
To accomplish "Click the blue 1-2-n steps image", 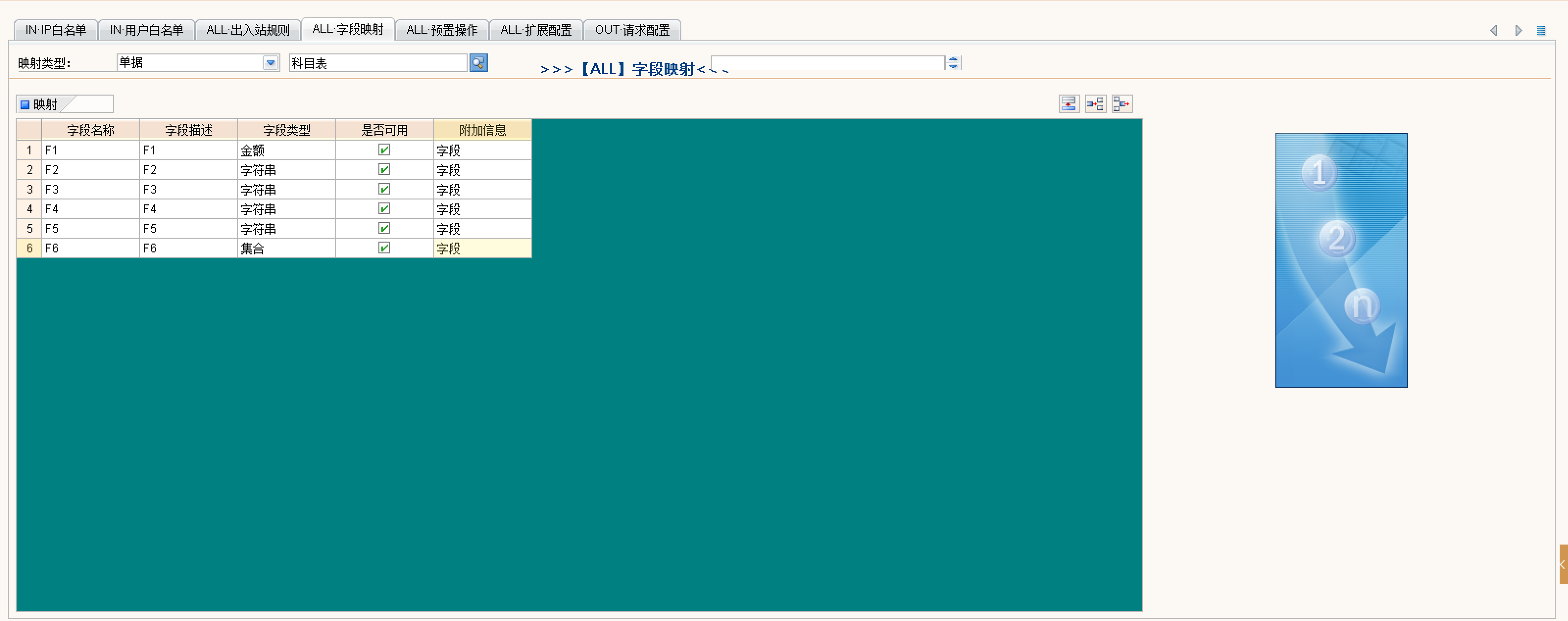I will (1341, 260).
